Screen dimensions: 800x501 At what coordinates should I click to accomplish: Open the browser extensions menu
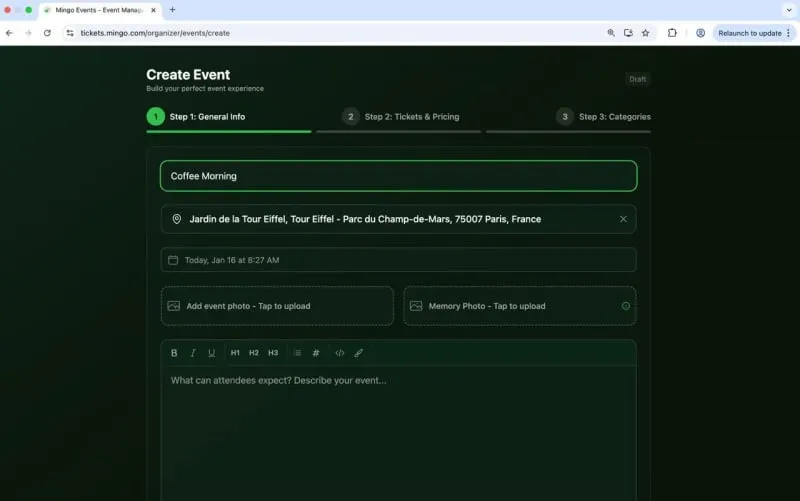tap(672, 33)
